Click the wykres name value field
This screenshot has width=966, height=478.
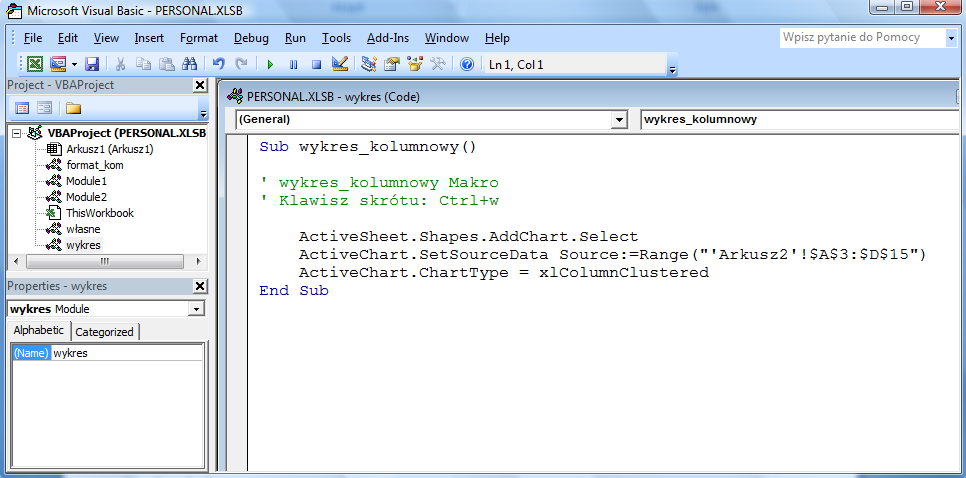pos(127,354)
